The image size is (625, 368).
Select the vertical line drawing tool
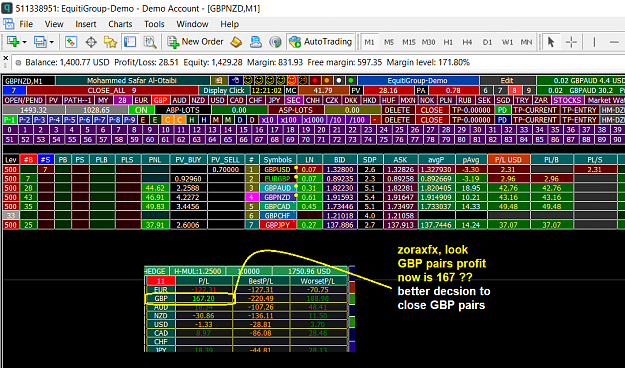(594, 42)
